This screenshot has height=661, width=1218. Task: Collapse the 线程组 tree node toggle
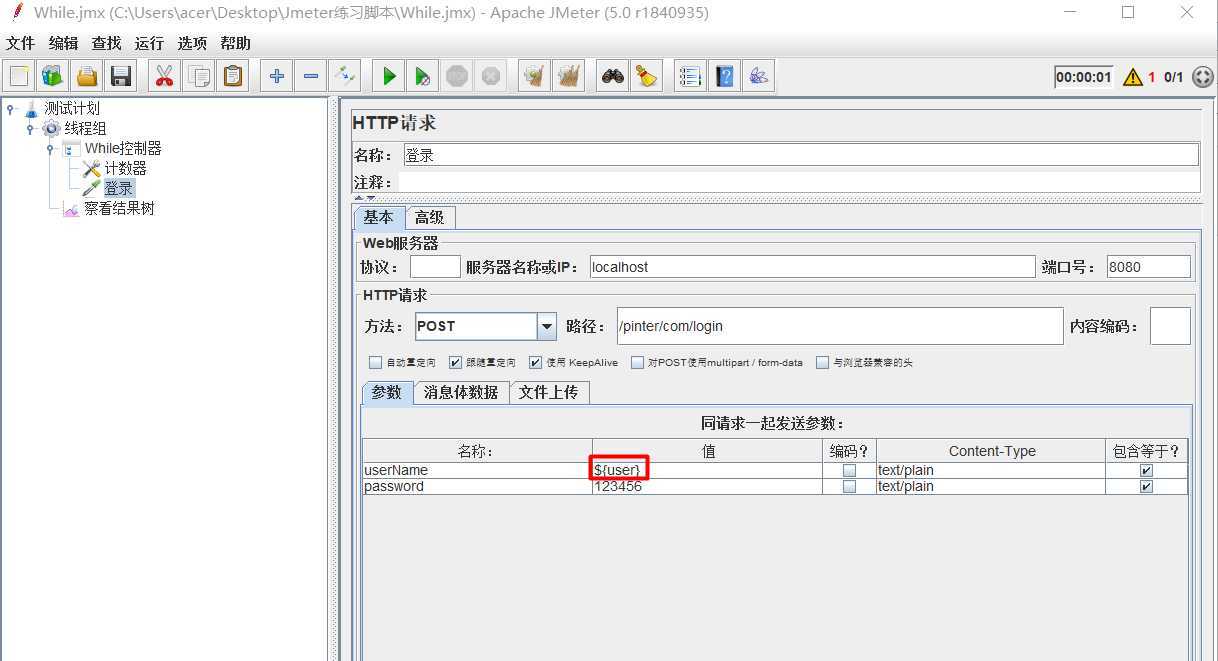[x=31, y=129]
